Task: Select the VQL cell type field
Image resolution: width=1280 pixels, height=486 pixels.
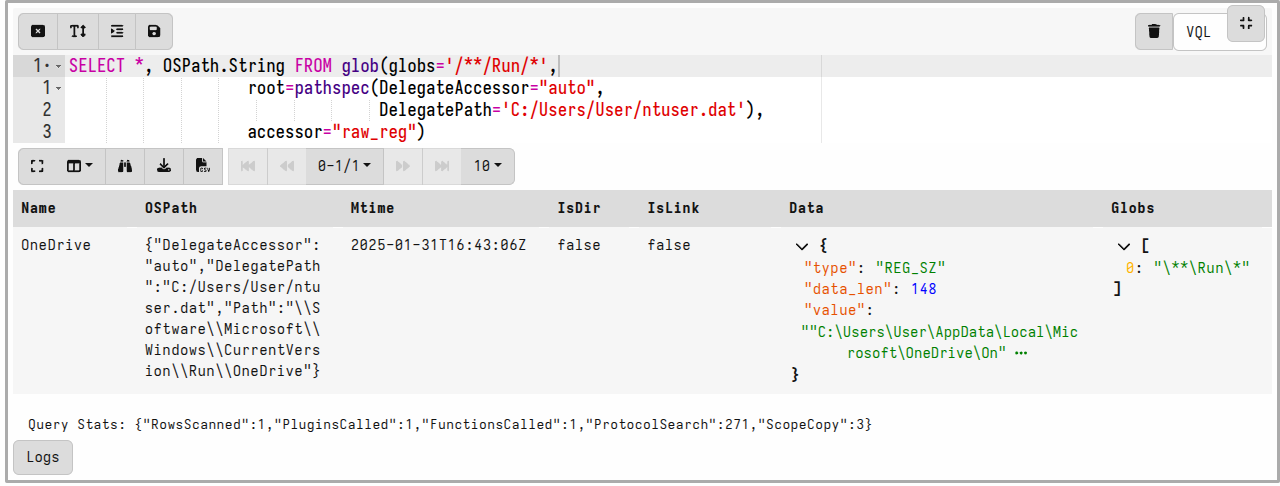Action: 1199,32
